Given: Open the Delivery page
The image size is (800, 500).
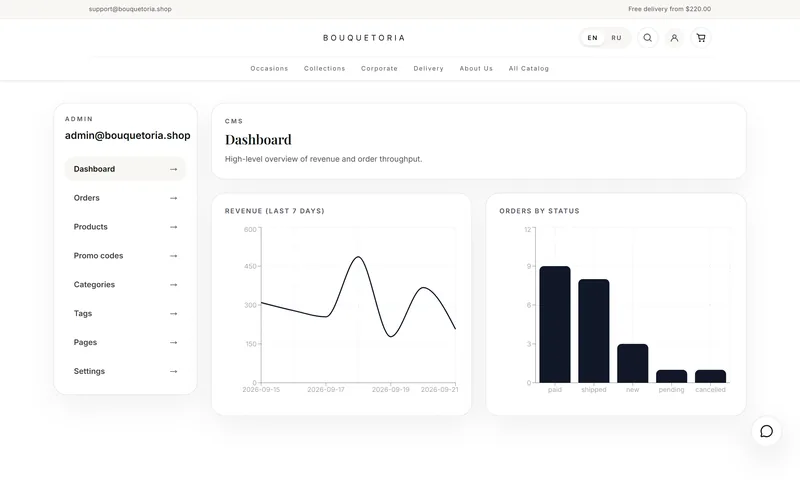Looking at the screenshot, I should (x=429, y=68).
